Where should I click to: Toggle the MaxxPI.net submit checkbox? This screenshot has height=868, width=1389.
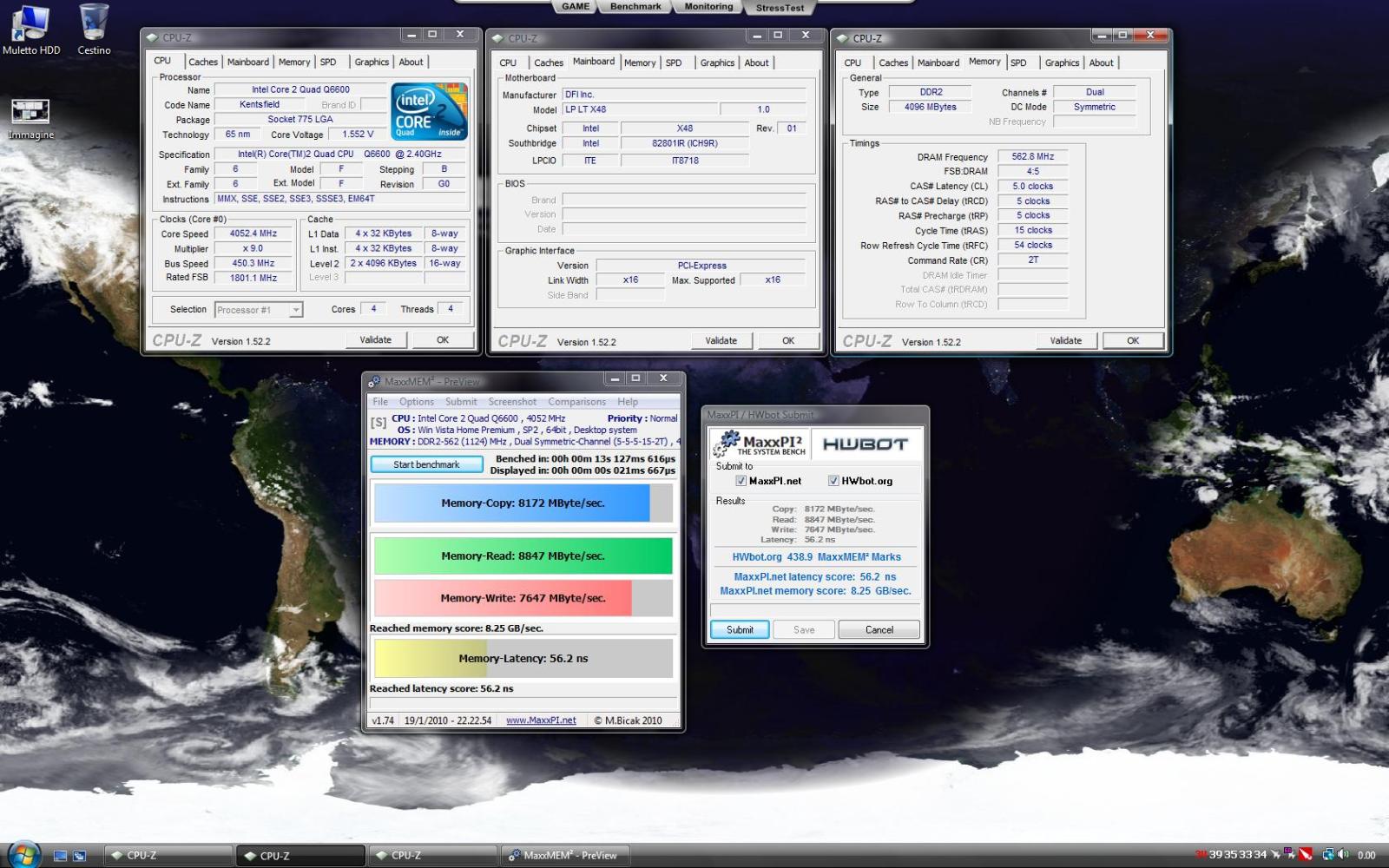point(741,481)
